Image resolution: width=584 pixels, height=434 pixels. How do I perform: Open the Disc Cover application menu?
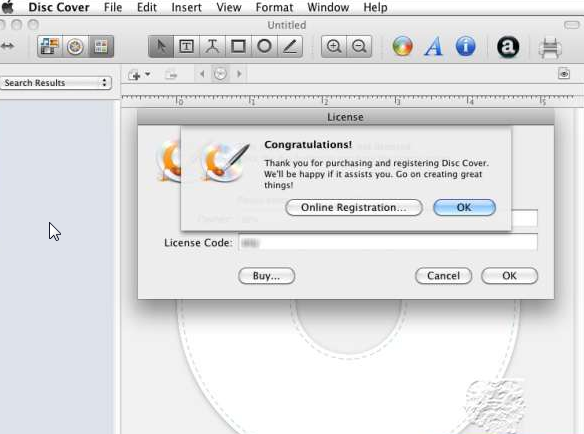(59, 7)
